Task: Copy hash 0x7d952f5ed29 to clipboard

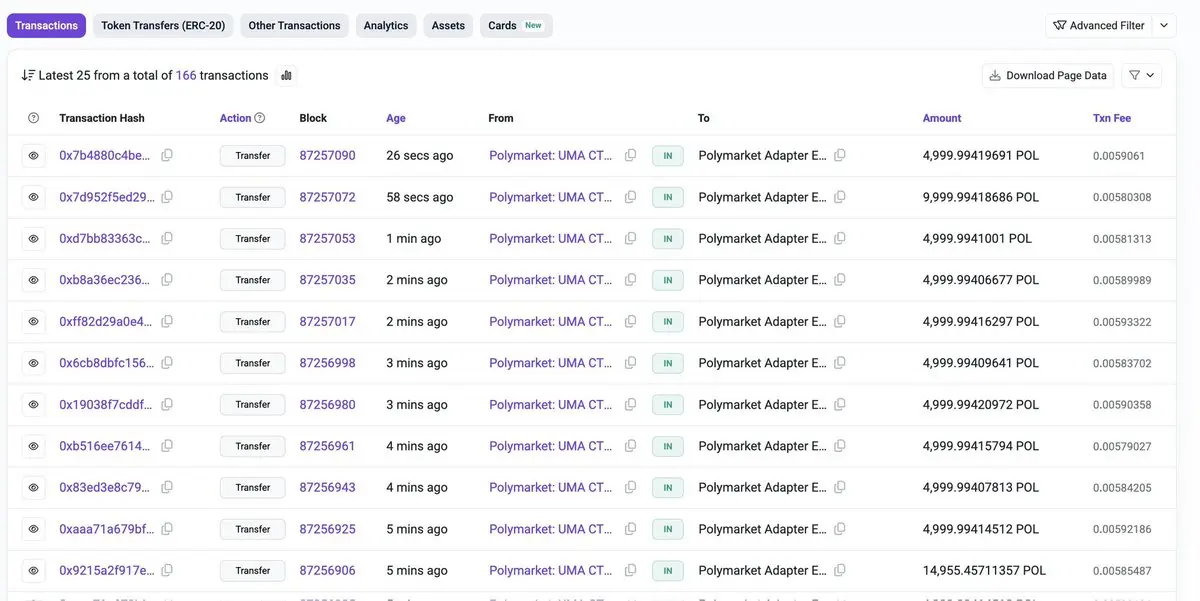Action: [167, 197]
